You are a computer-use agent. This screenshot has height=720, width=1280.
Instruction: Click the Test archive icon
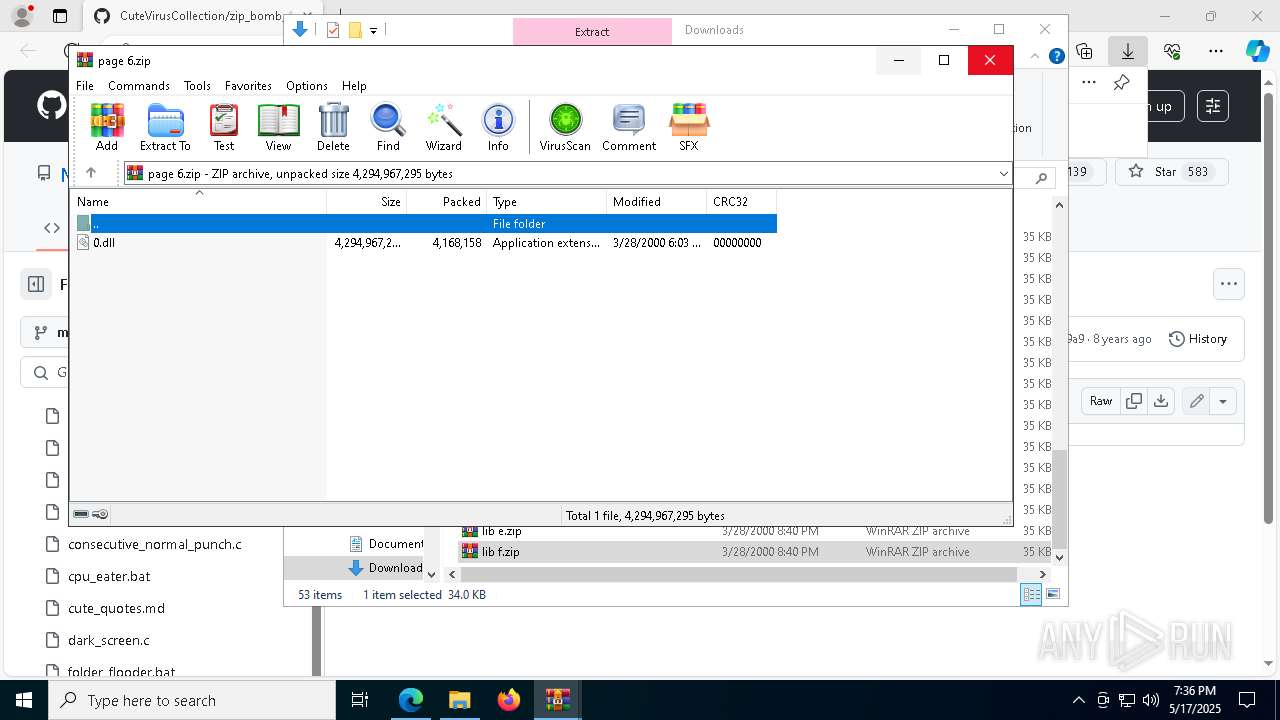tap(224, 127)
